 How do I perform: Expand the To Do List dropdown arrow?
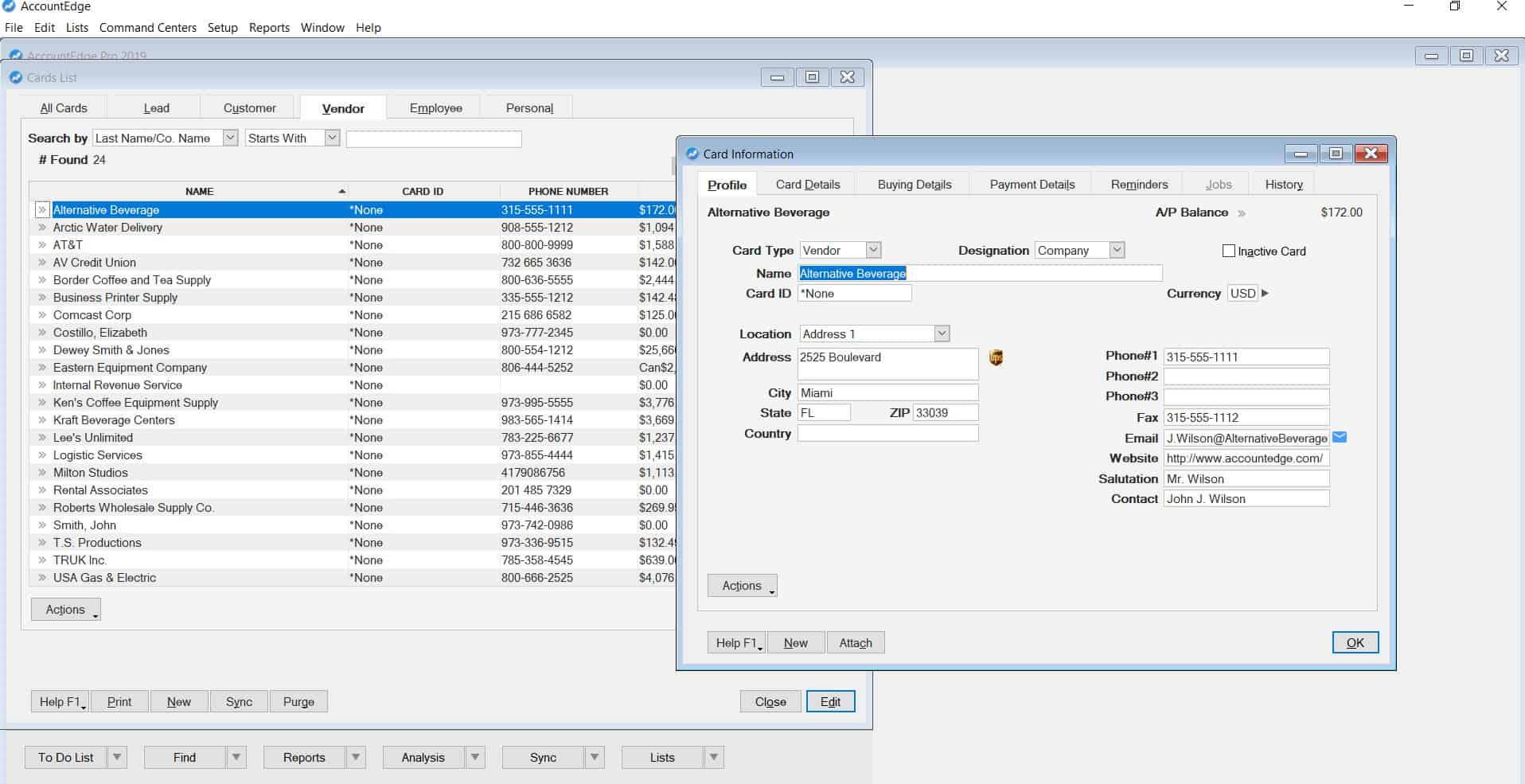117,757
